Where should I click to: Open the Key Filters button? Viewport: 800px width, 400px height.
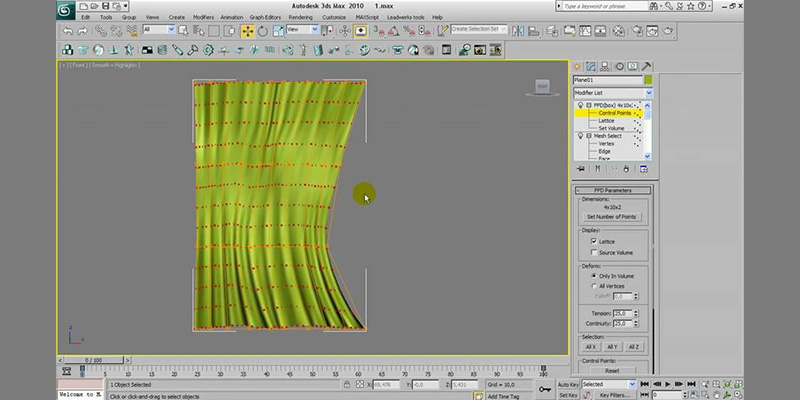click(614, 395)
